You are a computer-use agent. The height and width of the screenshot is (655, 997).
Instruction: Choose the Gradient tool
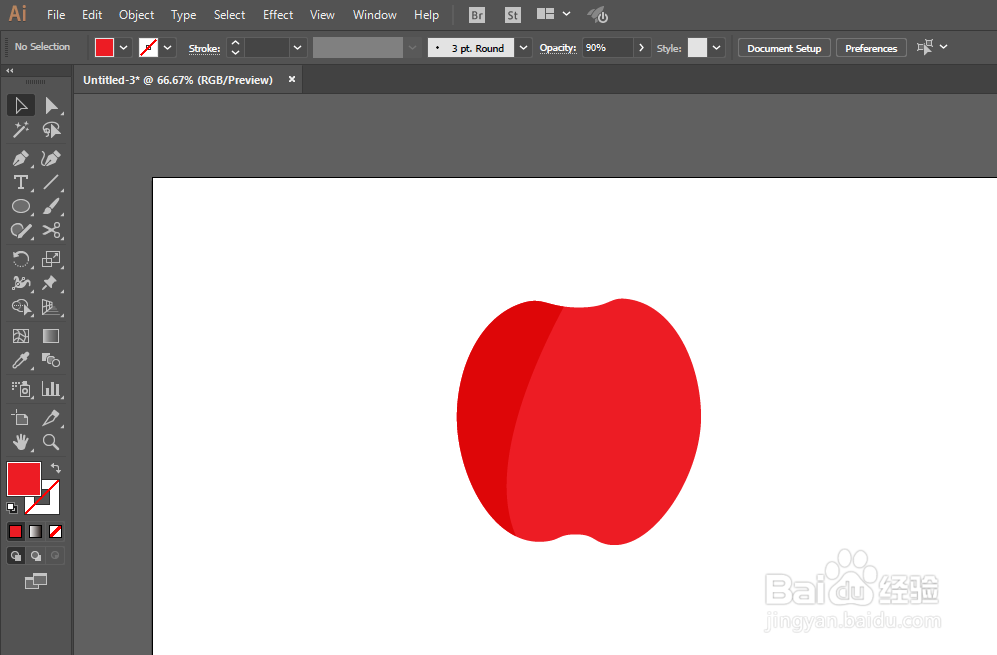[x=51, y=336]
